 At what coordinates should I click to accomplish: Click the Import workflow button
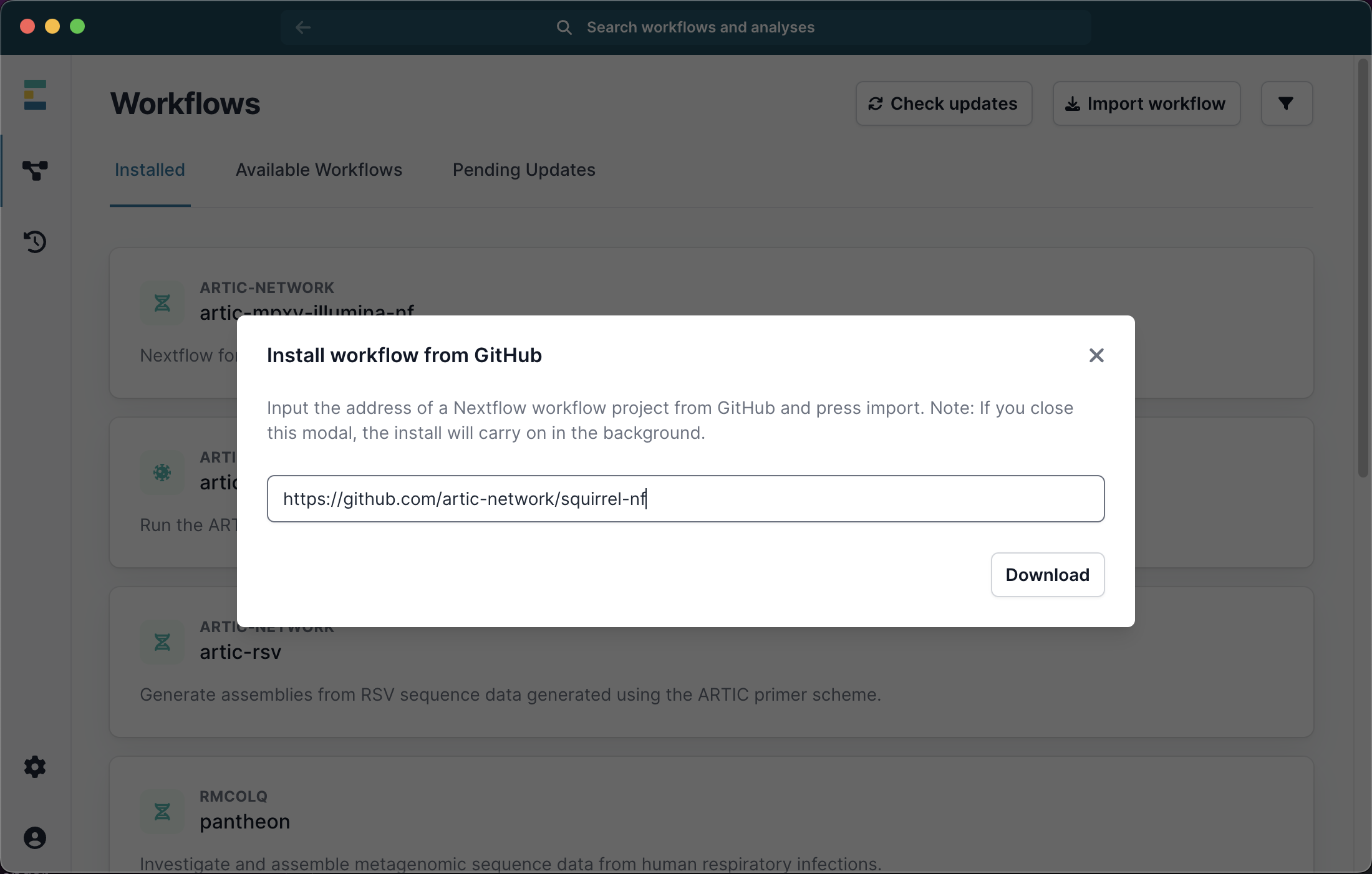pyautogui.click(x=1146, y=103)
